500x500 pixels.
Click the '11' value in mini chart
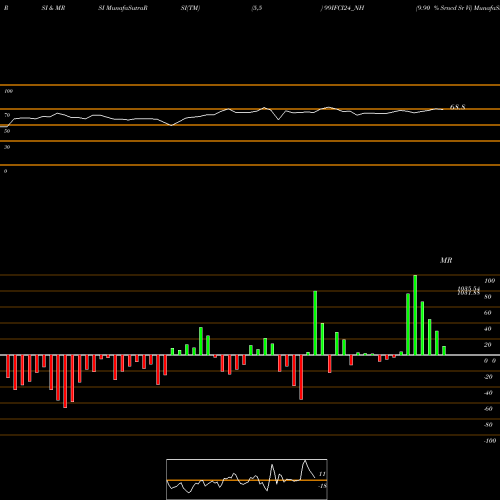(x=322, y=474)
